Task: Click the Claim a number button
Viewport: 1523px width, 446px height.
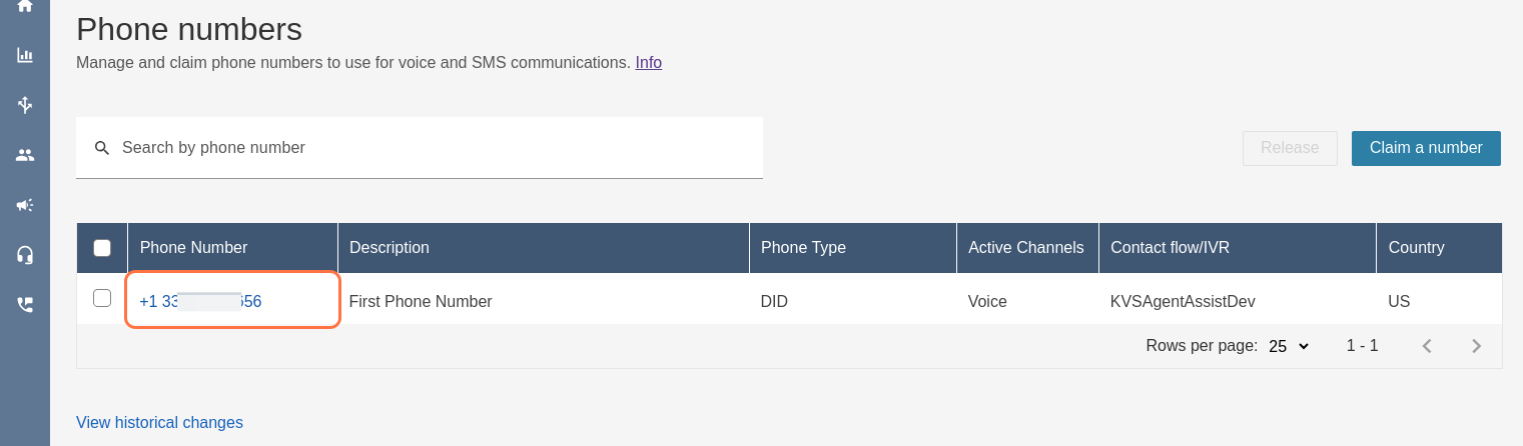Action: tap(1426, 148)
